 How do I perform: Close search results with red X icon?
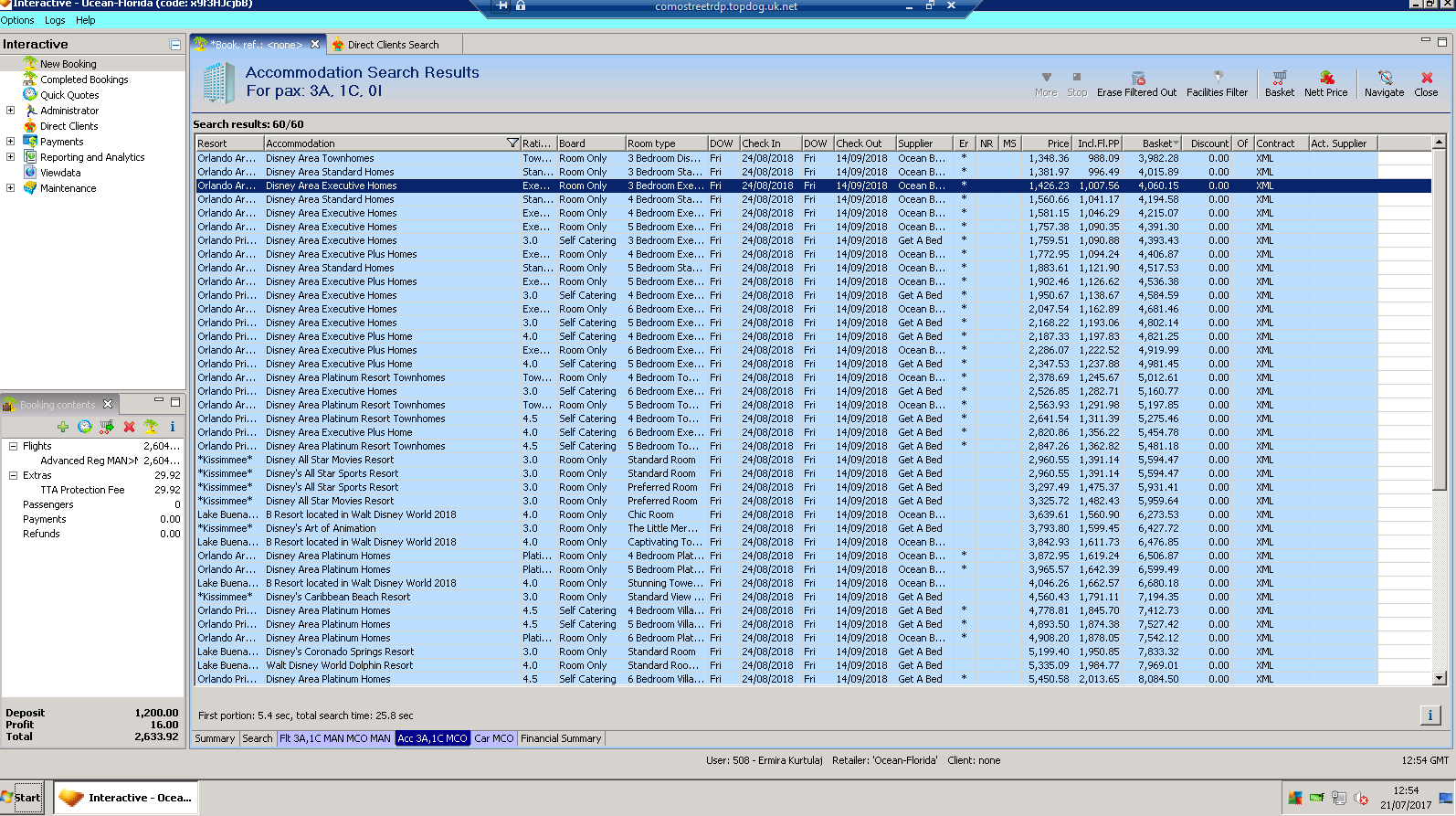click(1426, 78)
